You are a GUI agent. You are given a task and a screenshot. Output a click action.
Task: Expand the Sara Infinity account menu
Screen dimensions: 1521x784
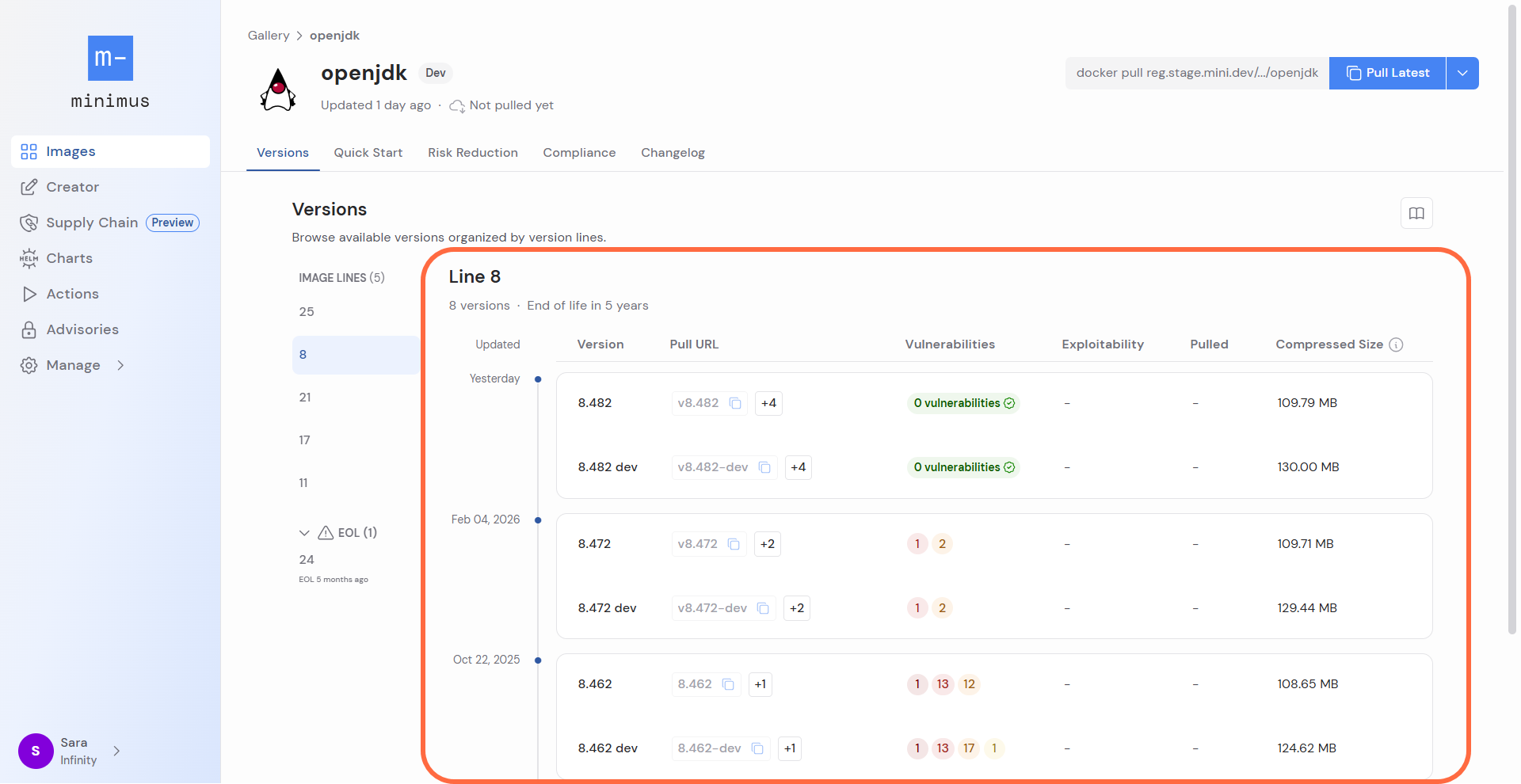116,751
